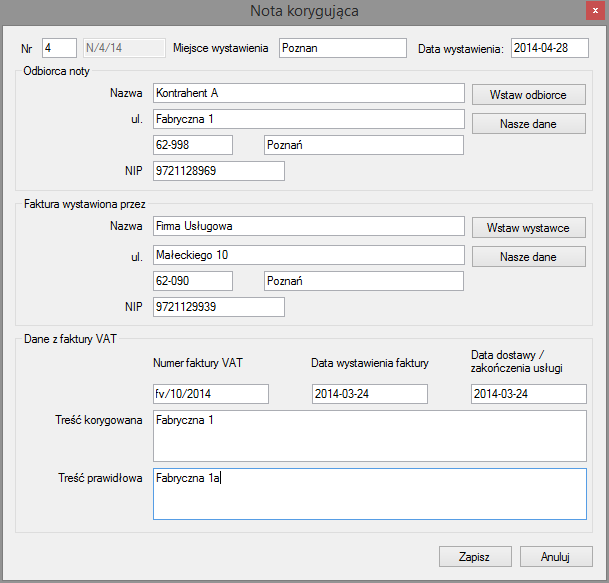
Task: Save the note with Zapisz
Action: coord(475,556)
